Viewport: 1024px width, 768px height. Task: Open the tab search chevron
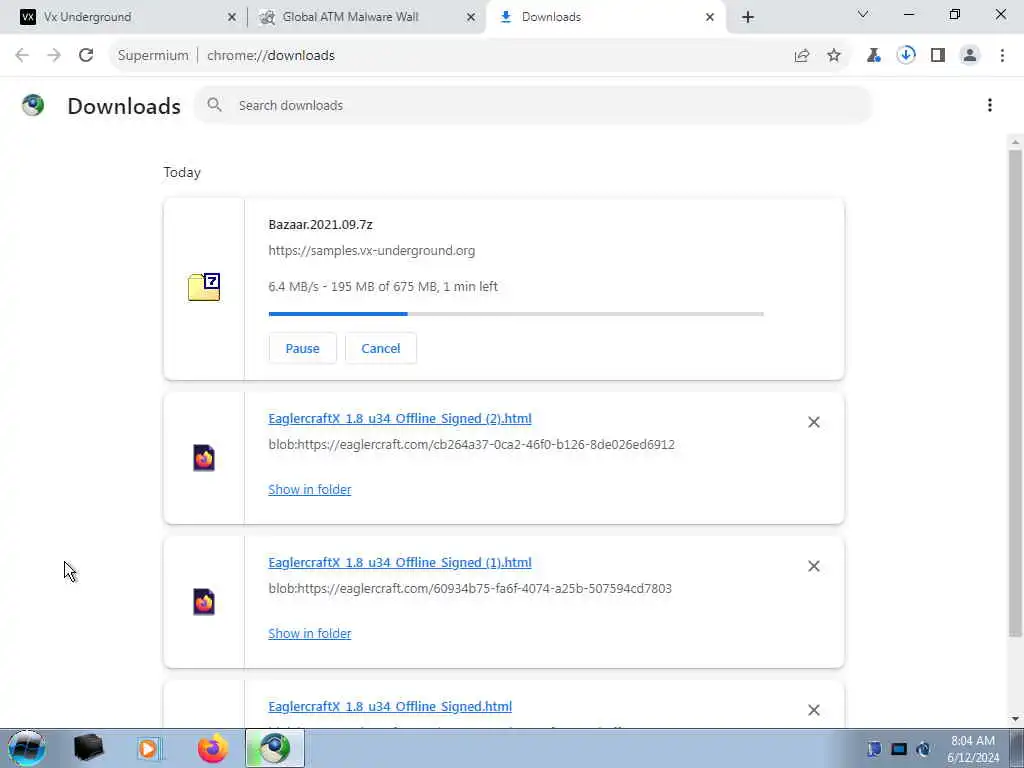click(863, 14)
